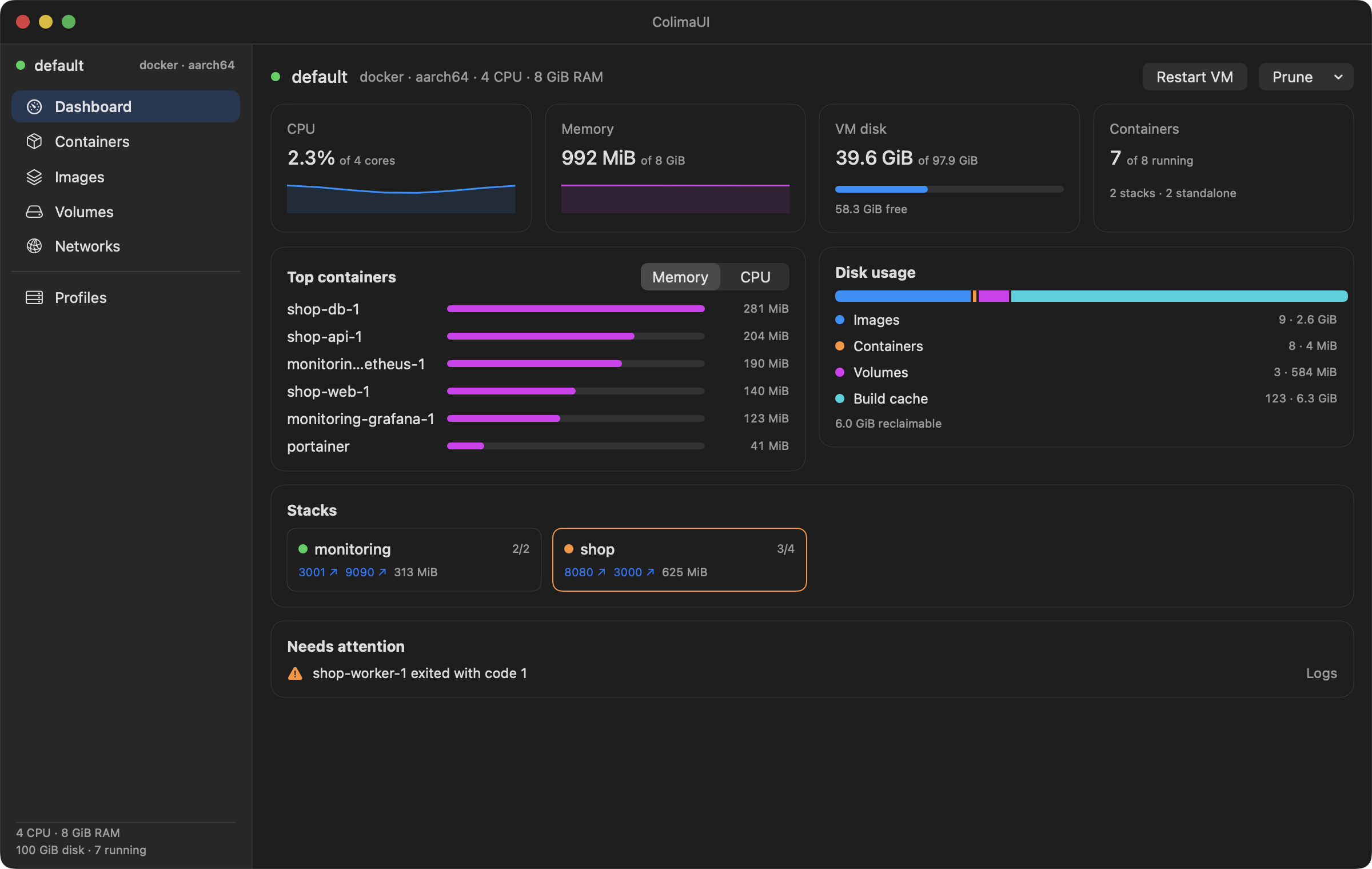Open the monitoring stack card's monitoring title
Screen dimensions: 1372x869
(x=353, y=549)
